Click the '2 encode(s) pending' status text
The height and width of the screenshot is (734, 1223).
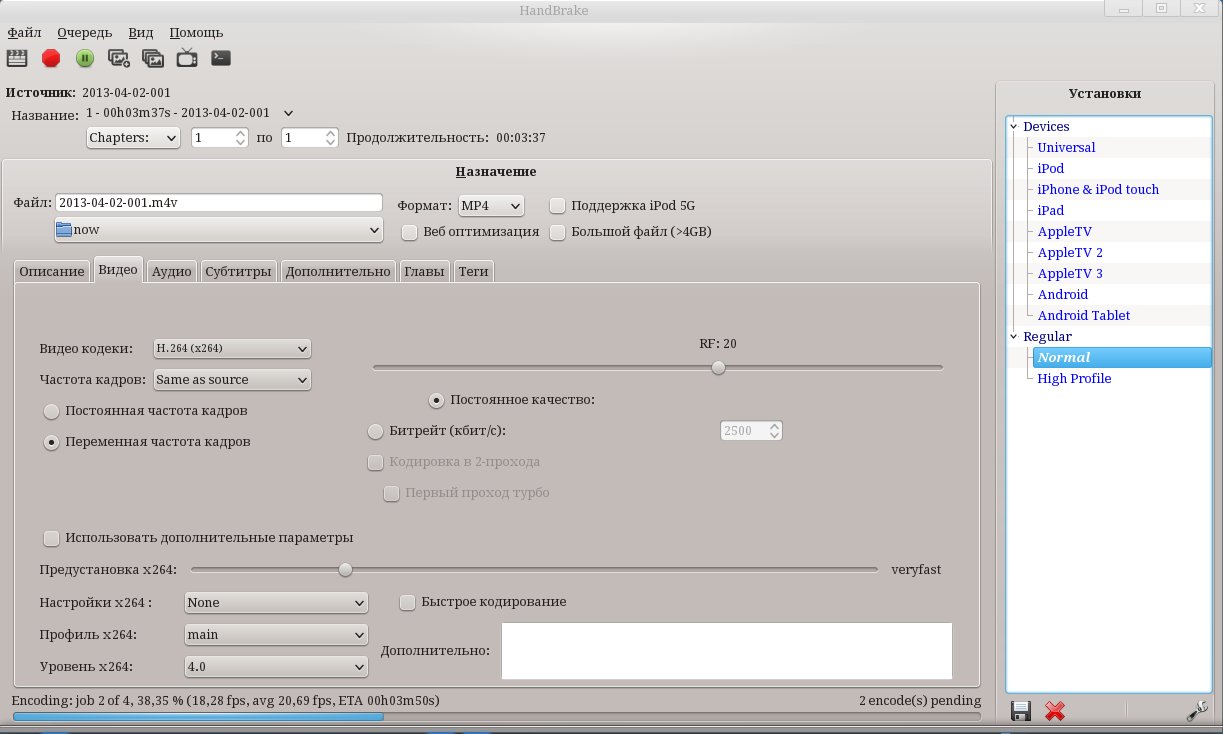919,700
